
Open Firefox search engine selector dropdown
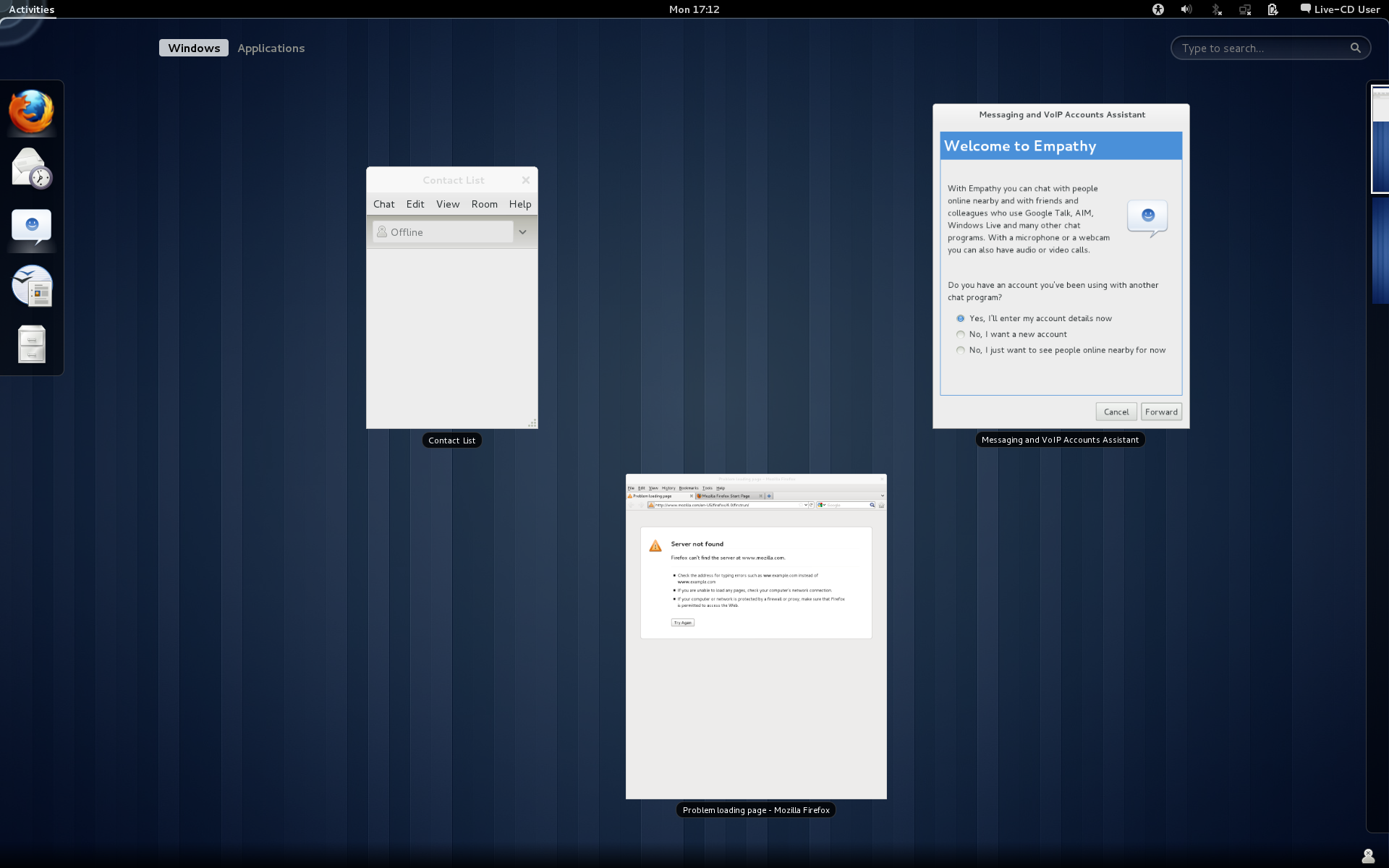(x=822, y=505)
